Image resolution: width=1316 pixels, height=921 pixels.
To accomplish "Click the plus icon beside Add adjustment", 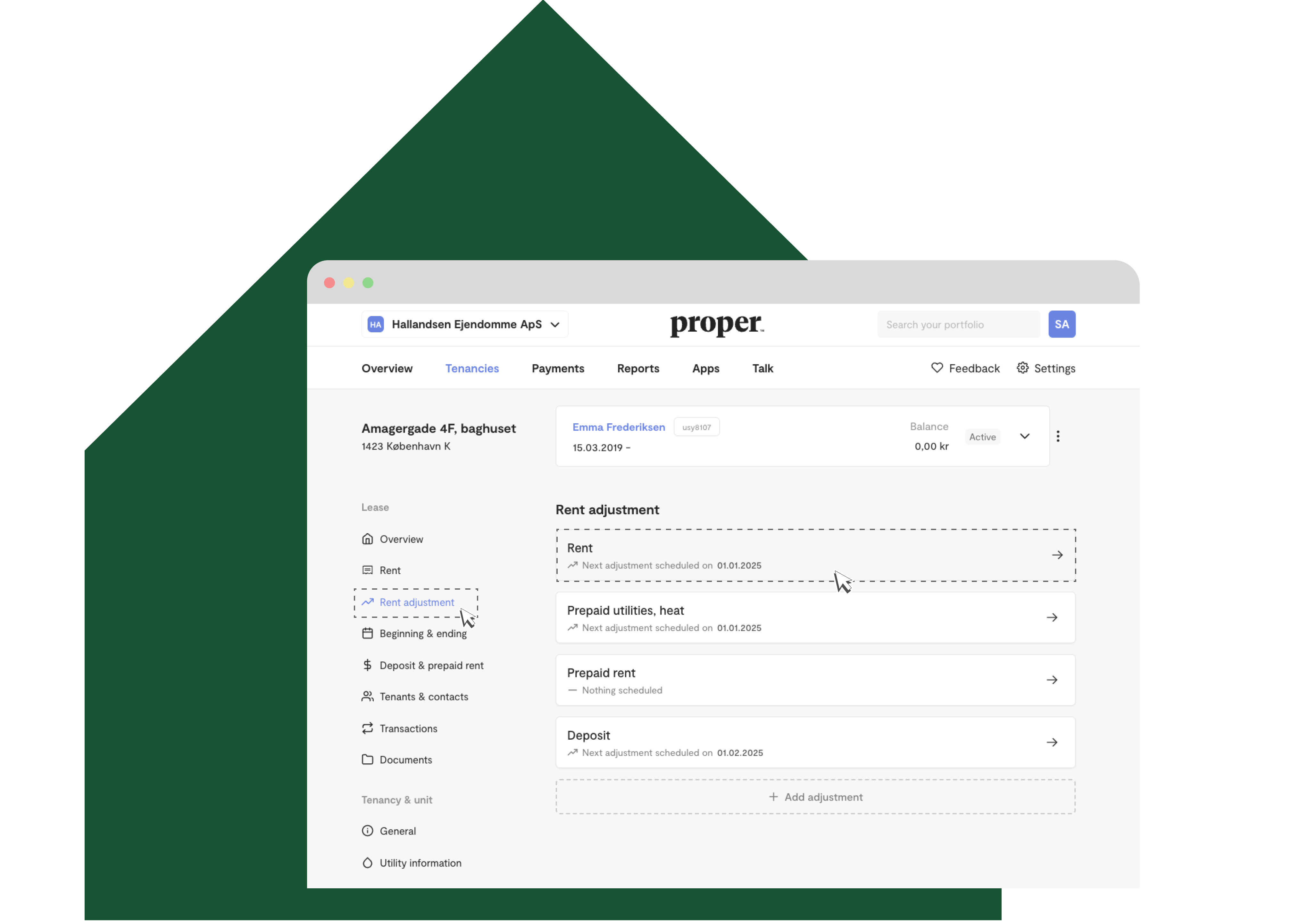I will pos(773,797).
